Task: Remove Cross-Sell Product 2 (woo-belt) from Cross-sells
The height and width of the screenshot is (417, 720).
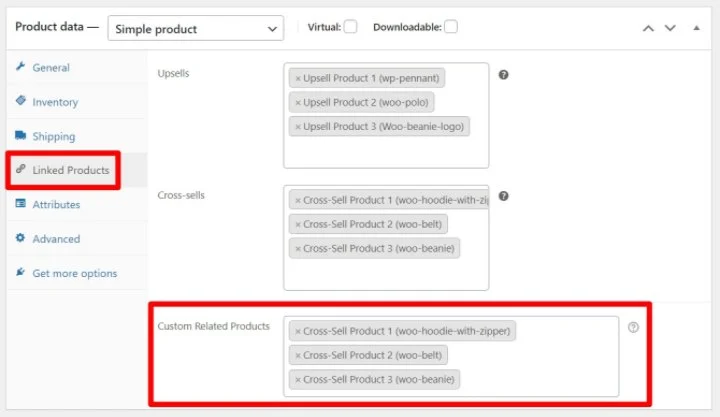Action: (x=298, y=224)
